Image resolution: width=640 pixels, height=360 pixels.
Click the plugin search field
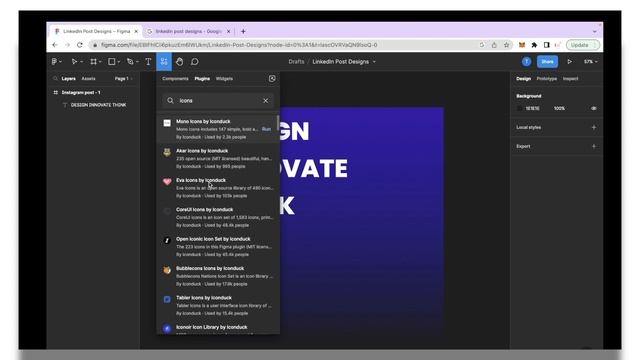[218, 100]
